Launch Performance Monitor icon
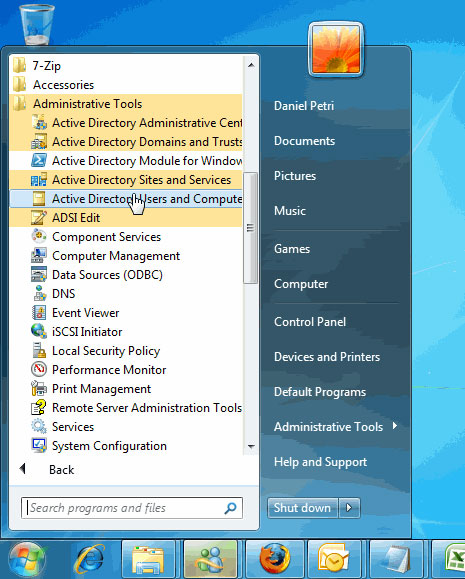The height and width of the screenshot is (579, 465). click(x=39, y=369)
